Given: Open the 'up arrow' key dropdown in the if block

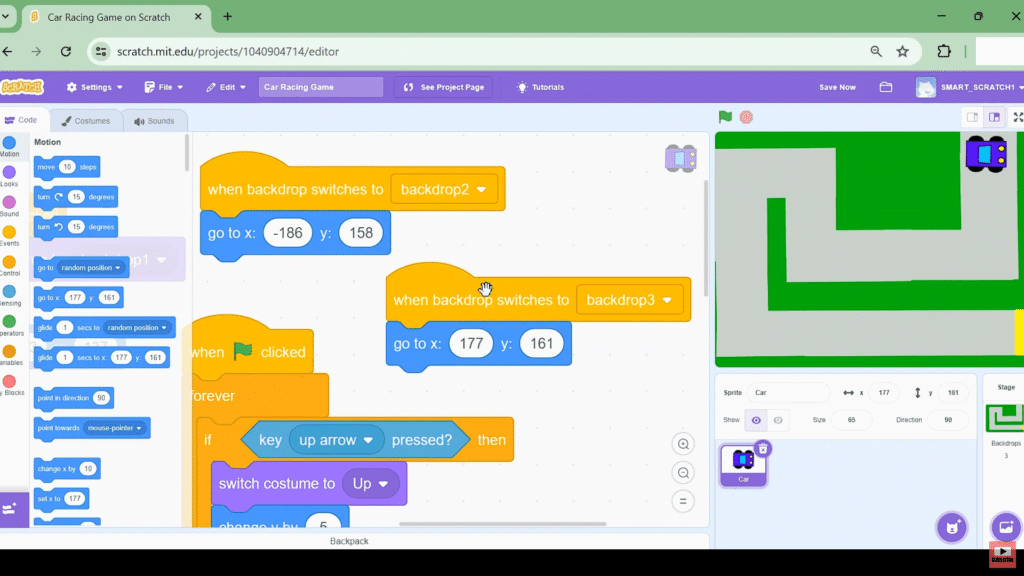Looking at the screenshot, I should point(336,440).
